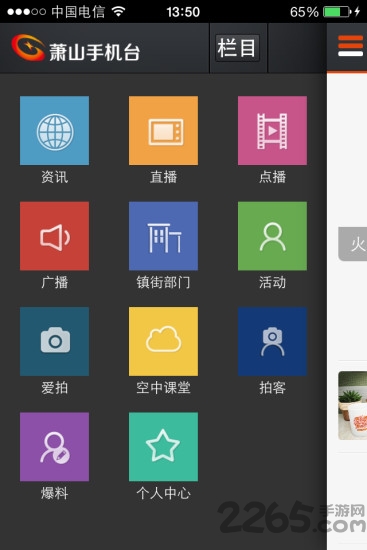Open the 资讯 globe tile
Viewport: 367px width, 550px height.
(54, 130)
